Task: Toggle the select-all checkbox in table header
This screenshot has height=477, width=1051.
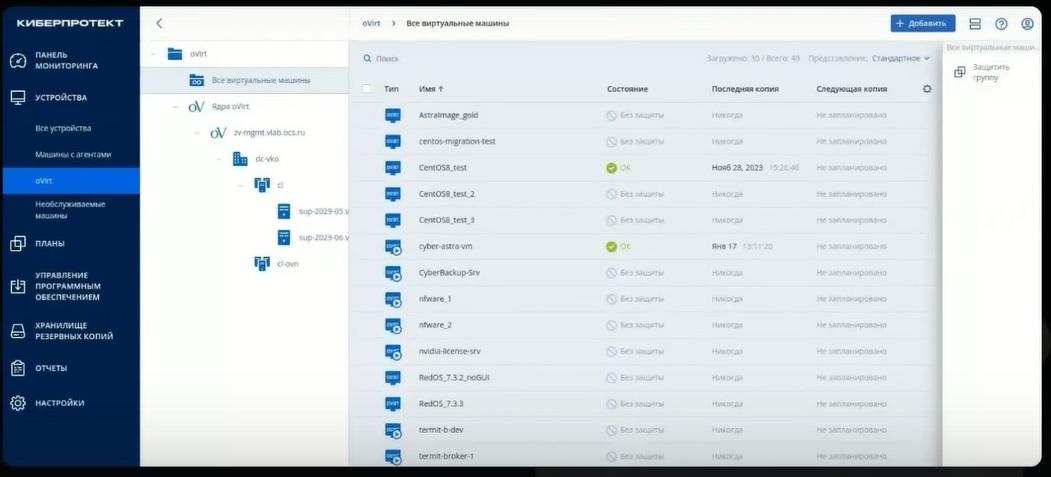Action: (367, 88)
